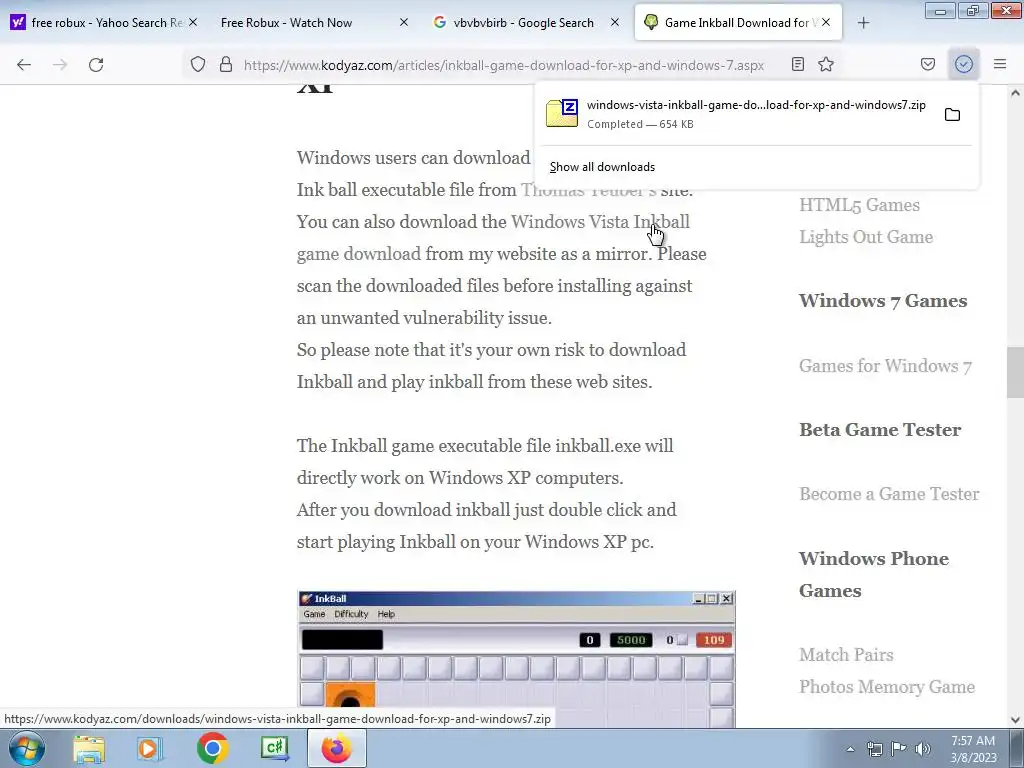Reload the current page
The width and height of the screenshot is (1024, 768).
[96, 65]
